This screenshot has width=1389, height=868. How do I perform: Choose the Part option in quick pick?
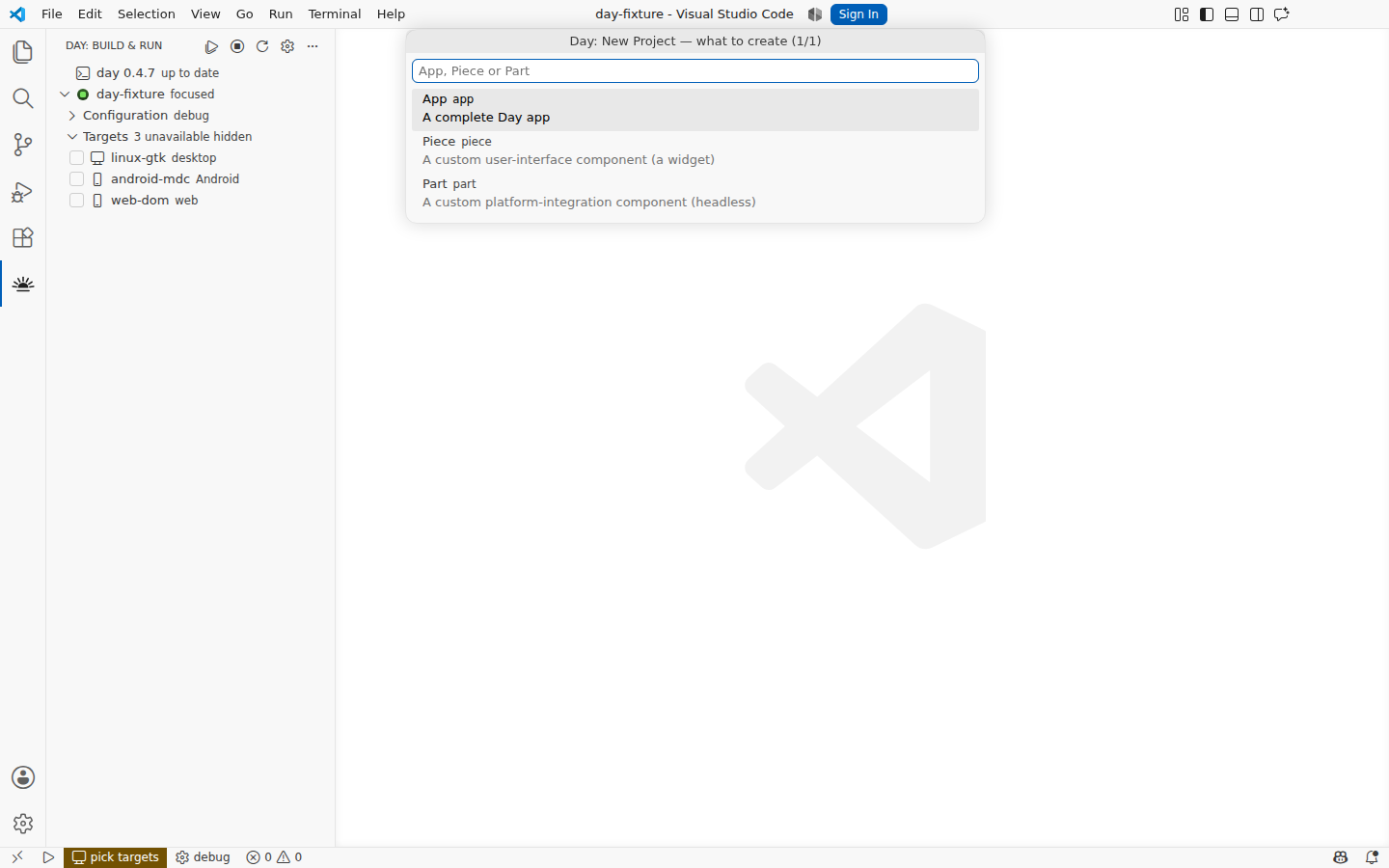[x=695, y=194]
